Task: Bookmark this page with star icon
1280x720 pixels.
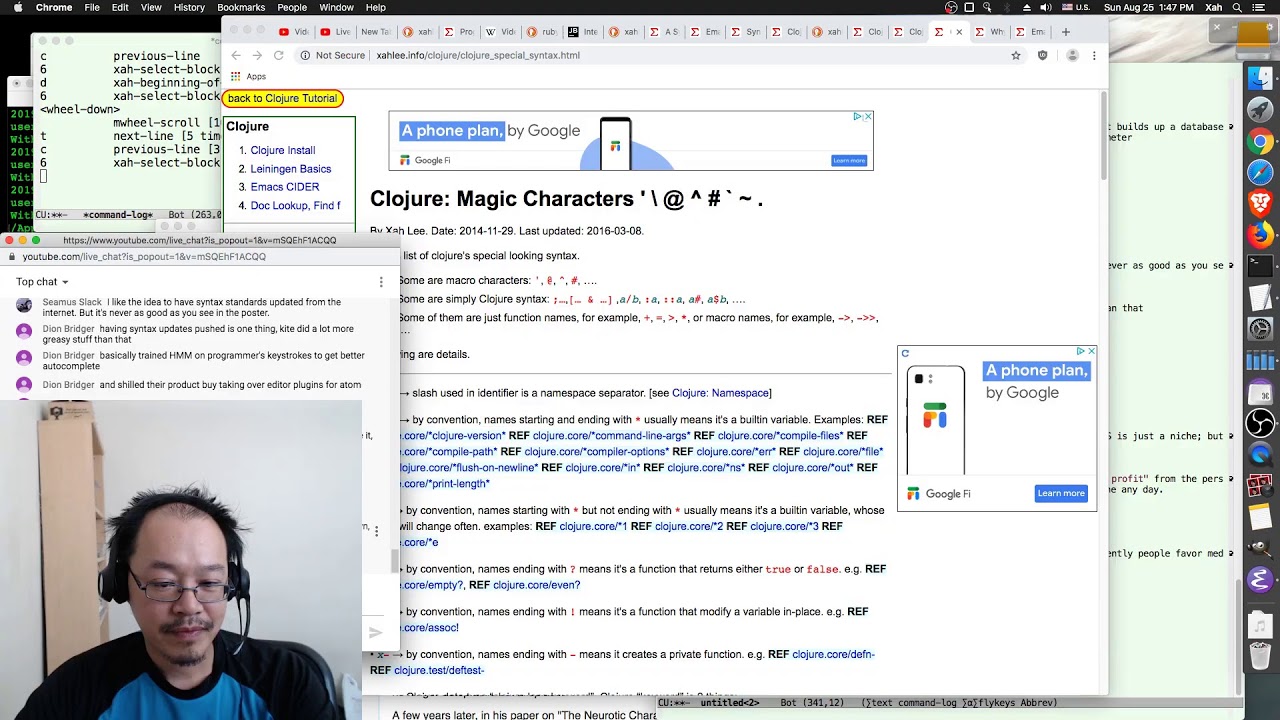Action: (1016, 55)
